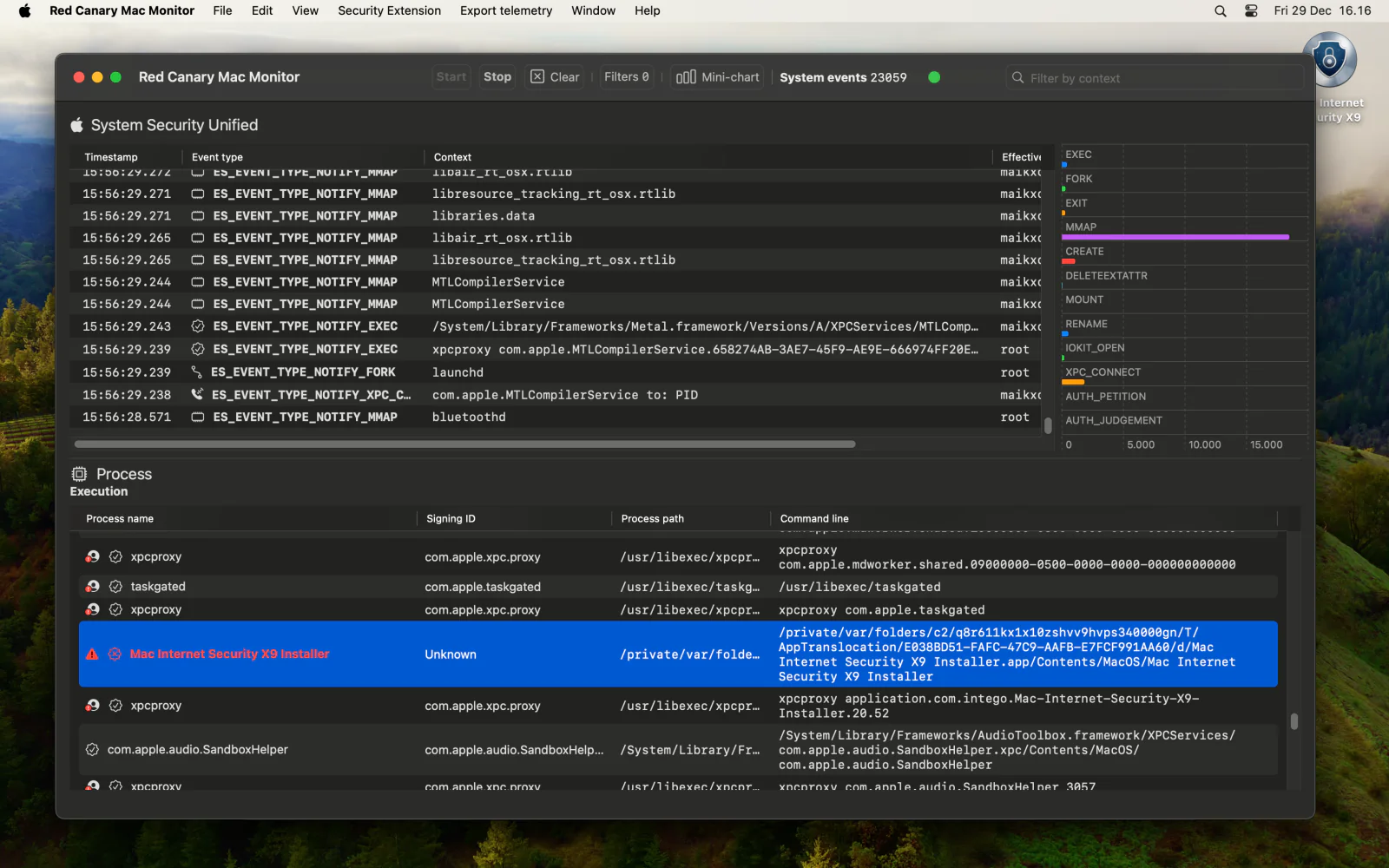This screenshot has width=1389, height=868.
Task: Click the green system events status indicator
Action: pyautogui.click(x=934, y=77)
